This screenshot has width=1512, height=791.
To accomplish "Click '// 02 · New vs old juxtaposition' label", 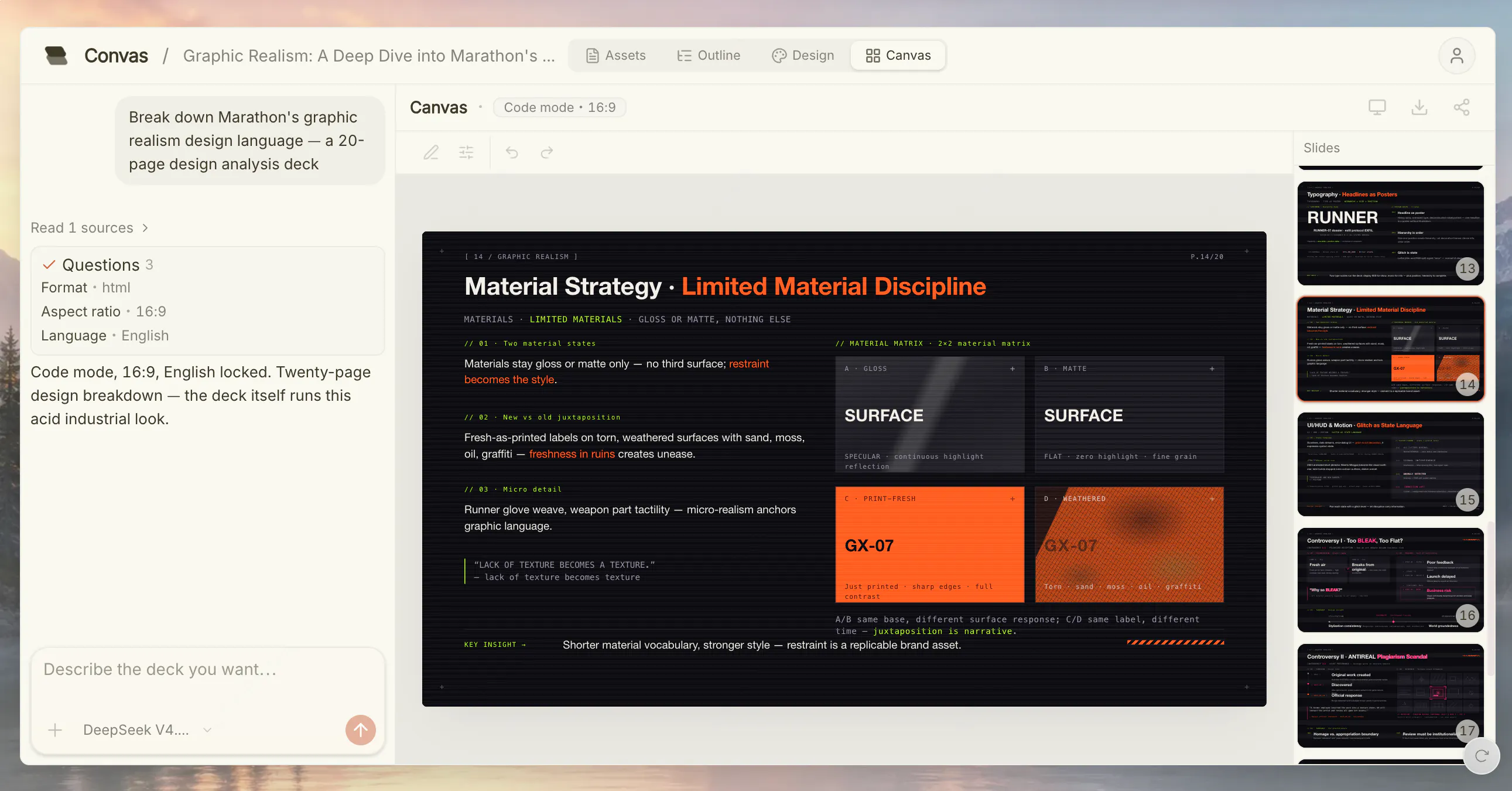I will pyautogui.click(x=542, y=418).
